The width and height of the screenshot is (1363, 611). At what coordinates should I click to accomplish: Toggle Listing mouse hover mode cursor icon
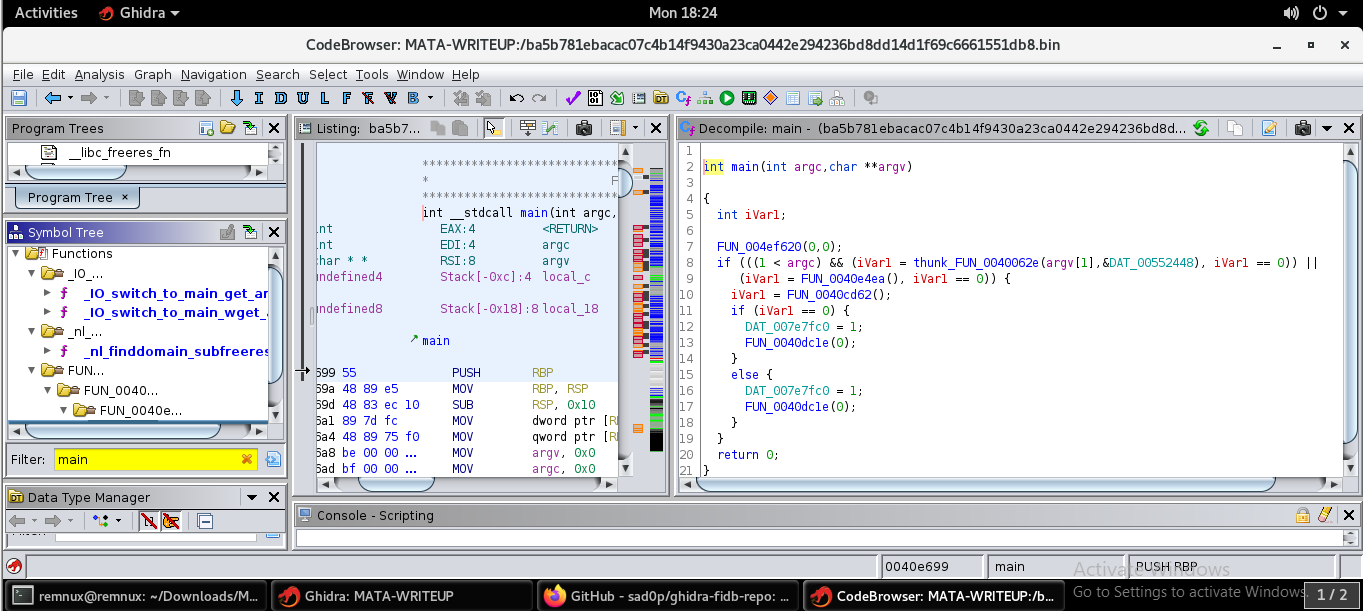pyautogui.click(x=492, y=128)
